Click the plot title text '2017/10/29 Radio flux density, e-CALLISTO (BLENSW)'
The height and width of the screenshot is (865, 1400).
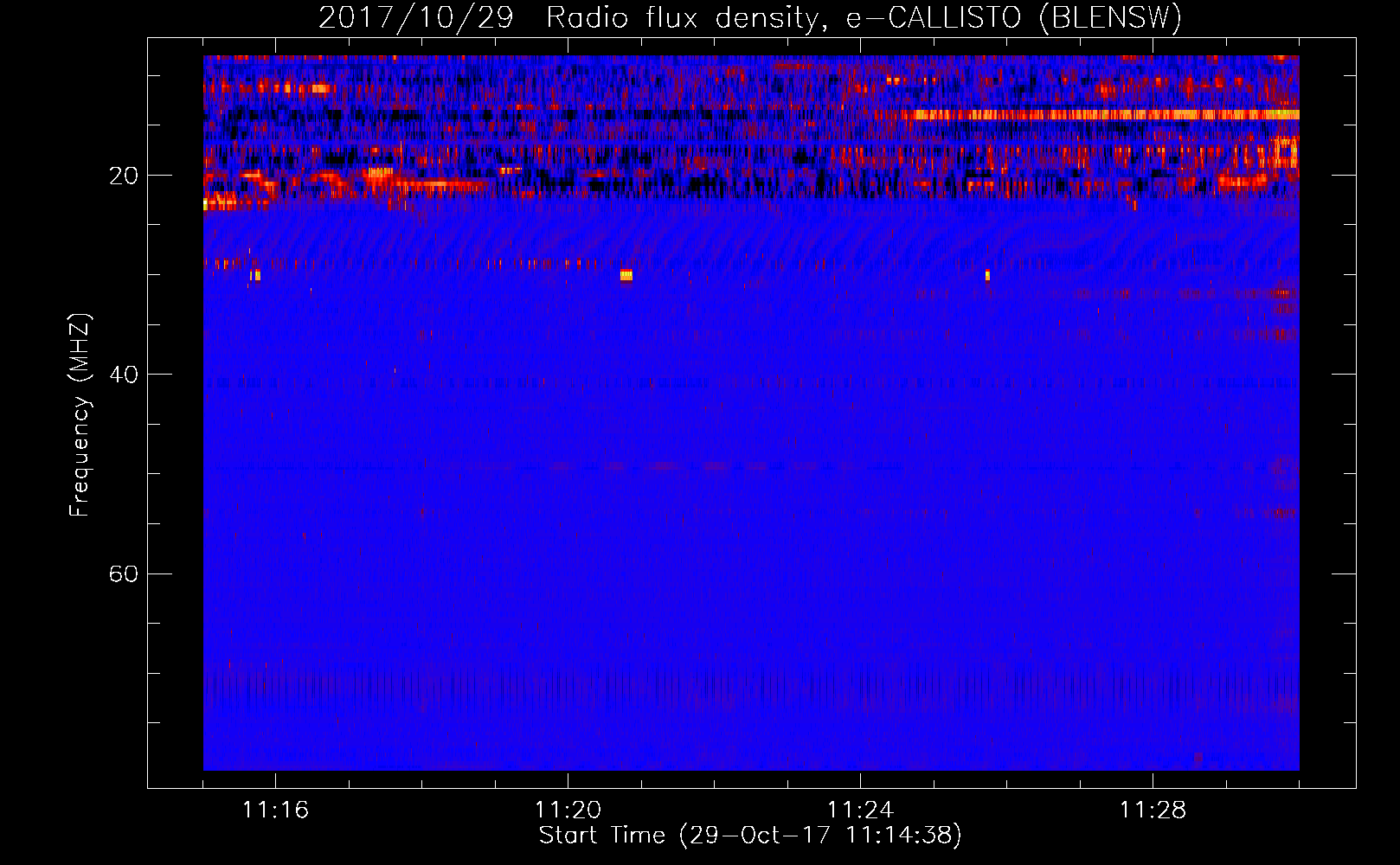click(750, 17)
